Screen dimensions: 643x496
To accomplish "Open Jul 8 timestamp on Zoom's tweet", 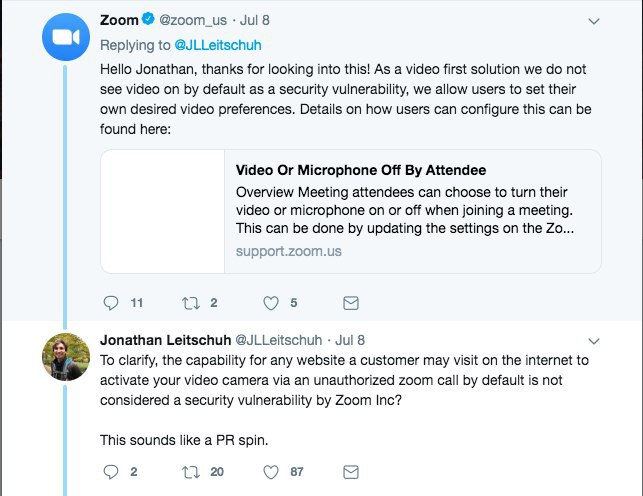I will 255,20.
